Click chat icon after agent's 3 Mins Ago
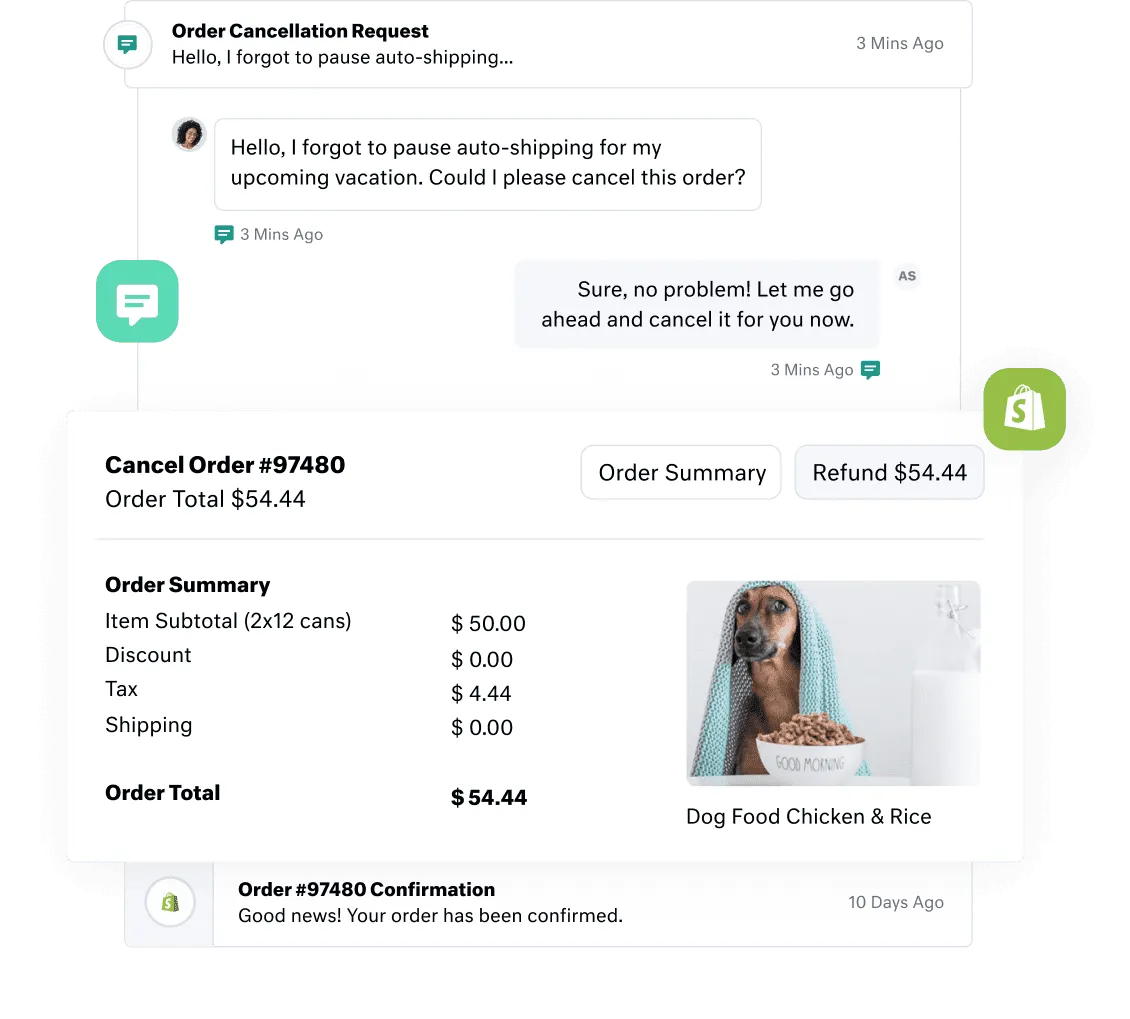This screenshot has height=1019, width=1130. coord(871,370)
